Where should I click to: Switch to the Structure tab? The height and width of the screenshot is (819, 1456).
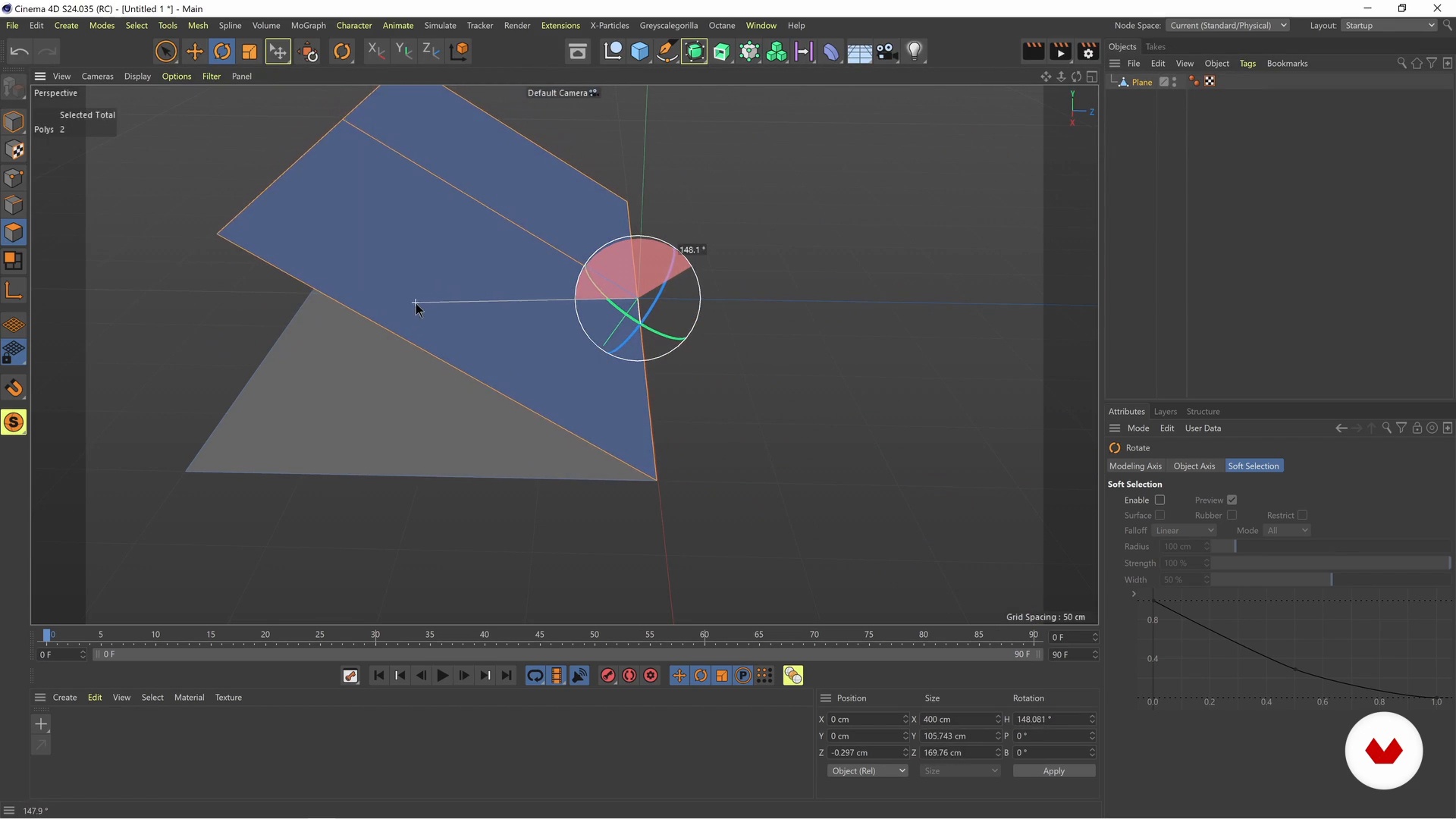[x=1203, y=412]
